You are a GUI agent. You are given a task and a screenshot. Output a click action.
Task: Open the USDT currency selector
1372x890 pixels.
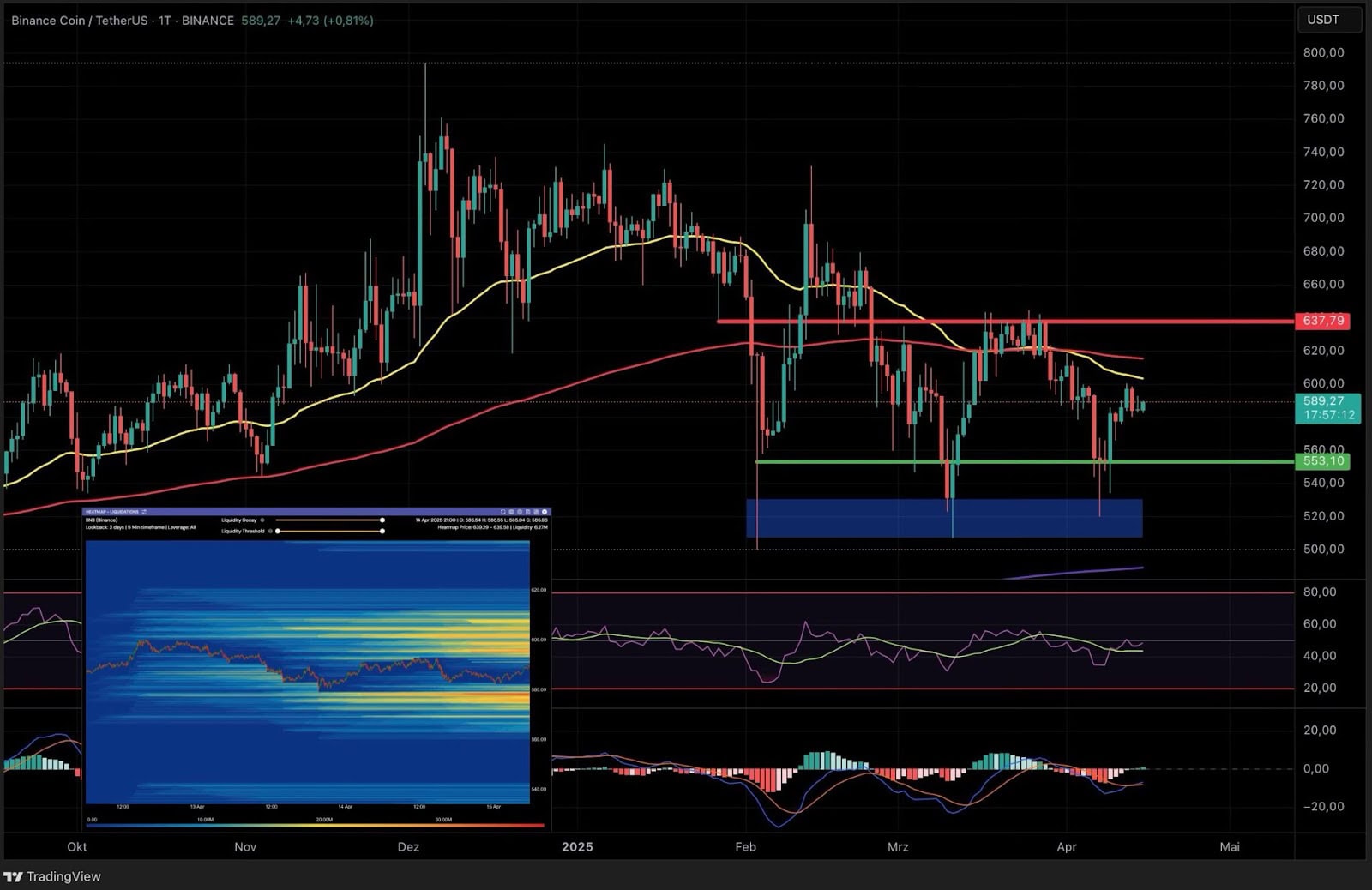[x=1329, y=20]
